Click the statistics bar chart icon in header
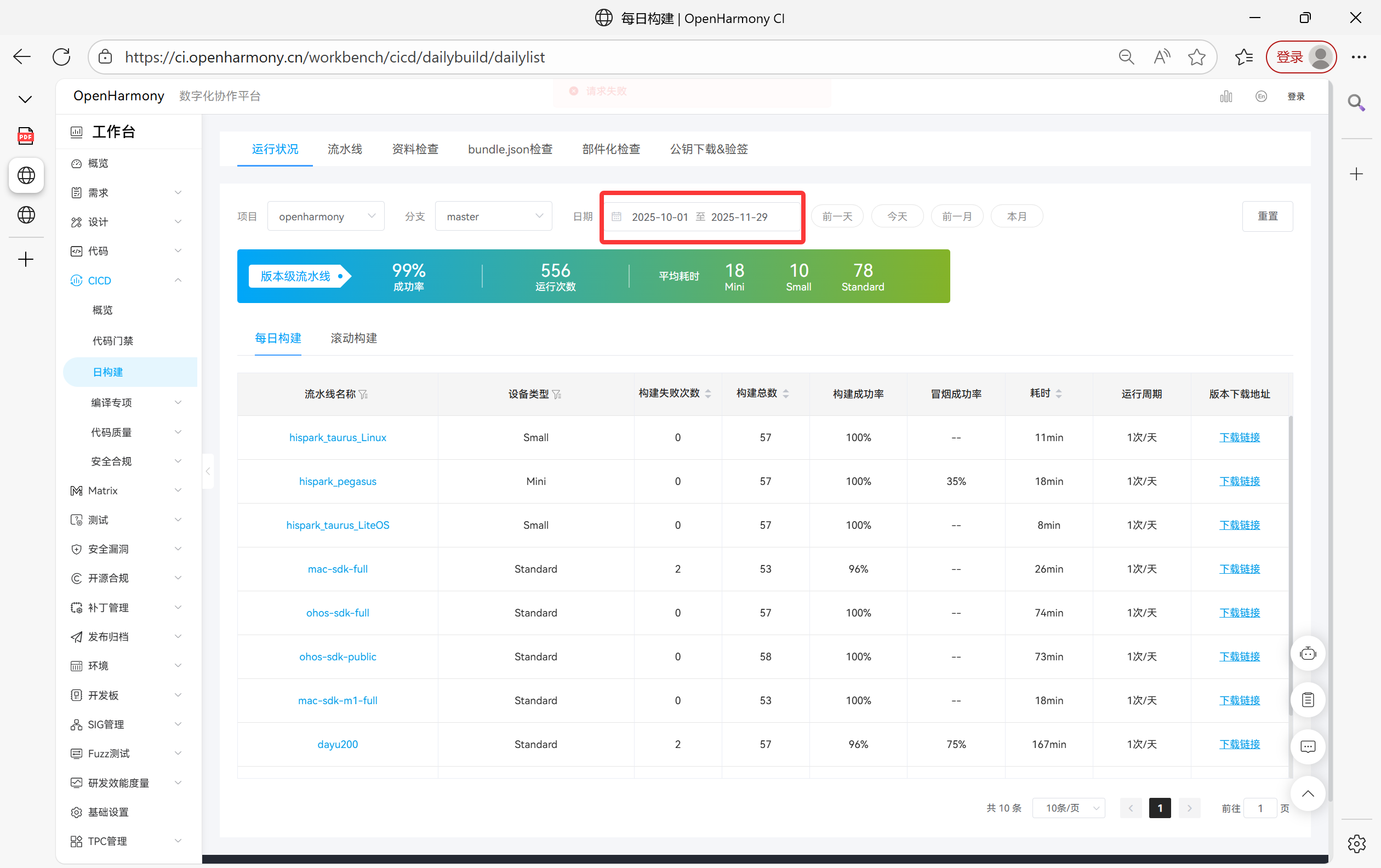The width and height of the screenshot is (1381, 868). pyautogui.click(x=1225, y=96)
